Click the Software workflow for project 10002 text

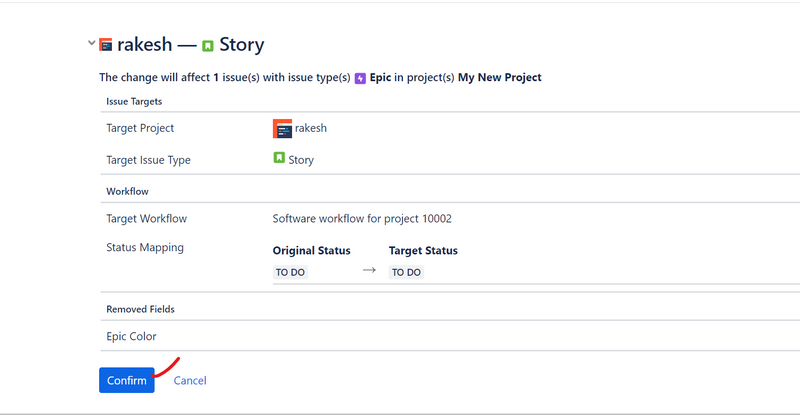[x=369, y=219]
